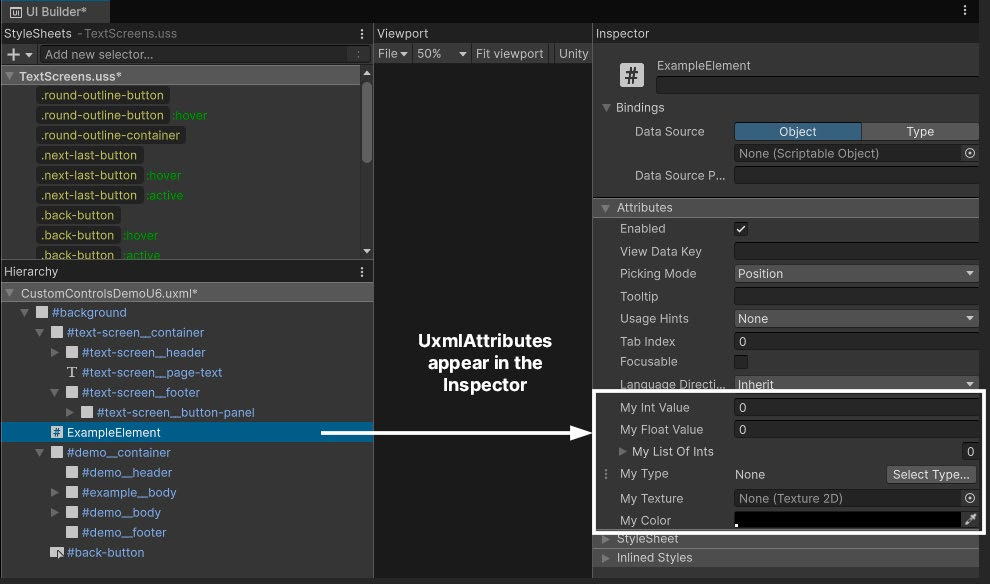Open object picker for Data Source field
990x584 pixels.
(970, 153)
